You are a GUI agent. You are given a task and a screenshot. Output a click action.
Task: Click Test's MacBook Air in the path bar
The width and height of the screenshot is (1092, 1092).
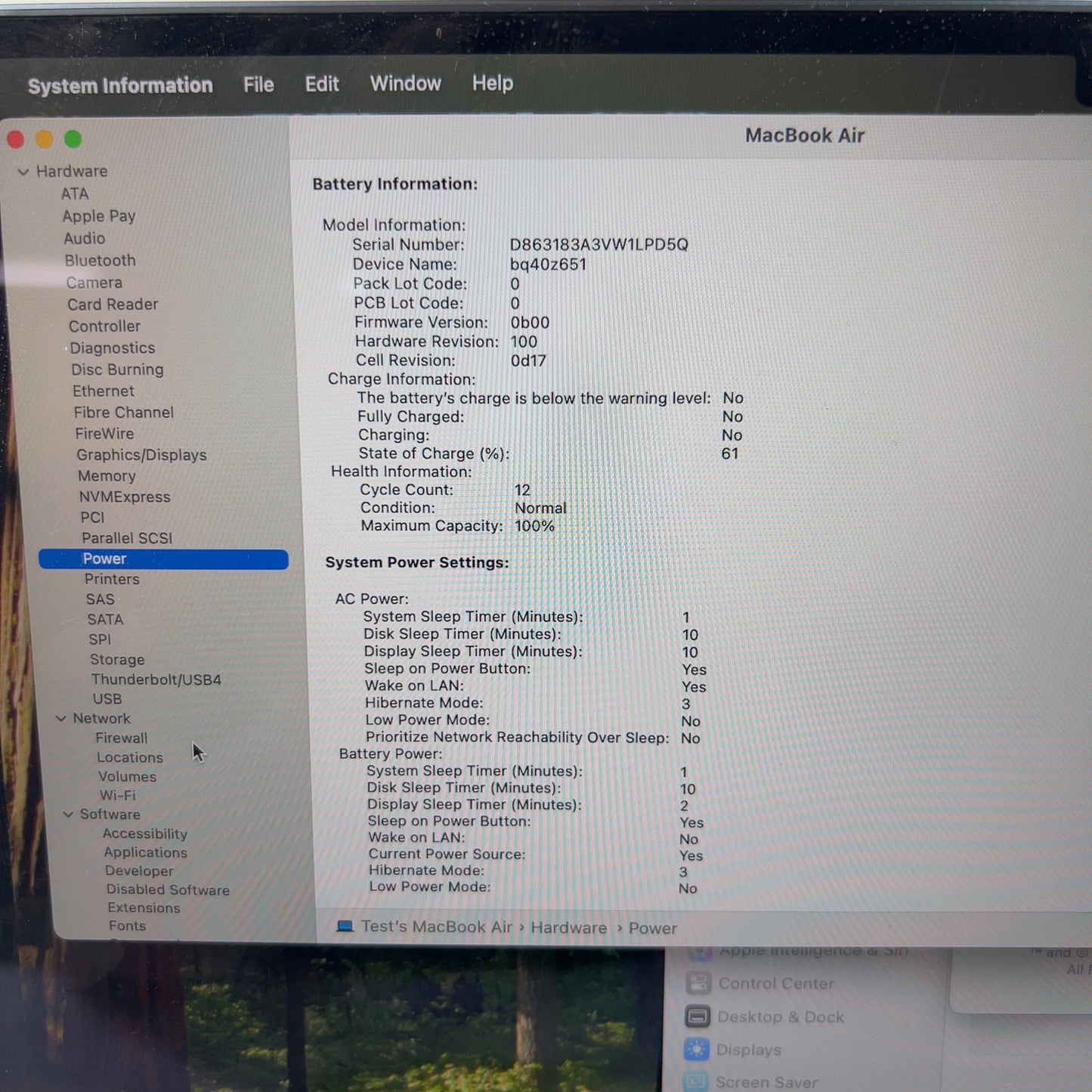point(437,926)
